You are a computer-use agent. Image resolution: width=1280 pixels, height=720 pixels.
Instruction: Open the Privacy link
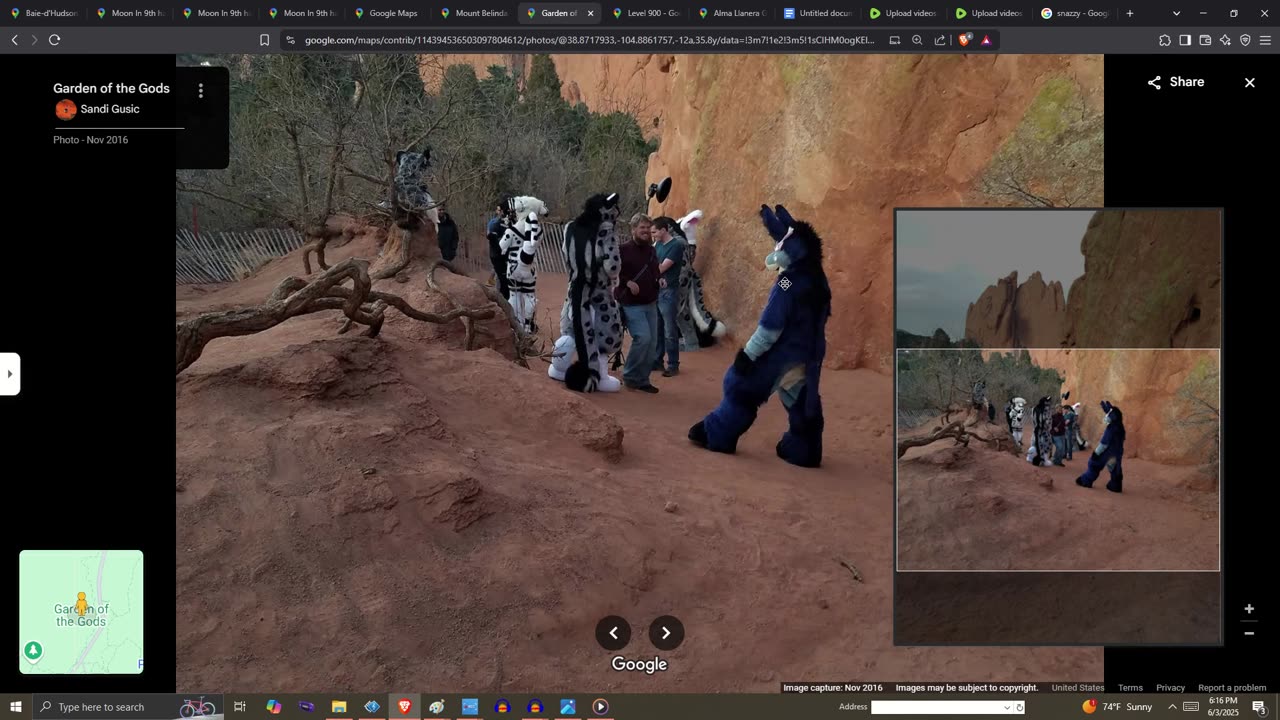[x=1170, y=688]
